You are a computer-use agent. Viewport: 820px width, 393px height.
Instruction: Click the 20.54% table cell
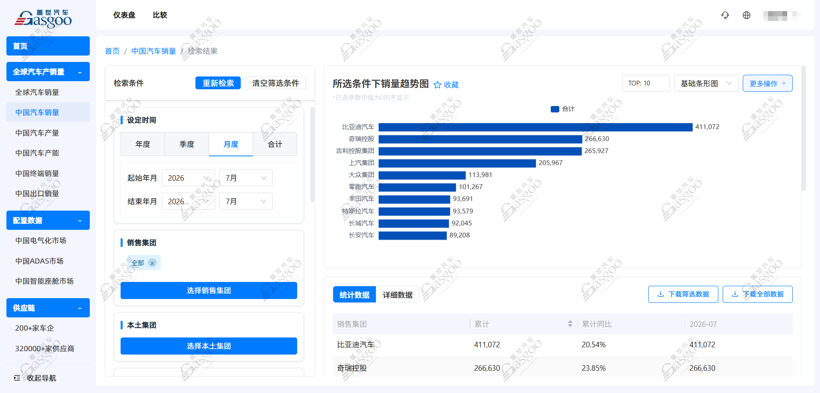[594, 345]
